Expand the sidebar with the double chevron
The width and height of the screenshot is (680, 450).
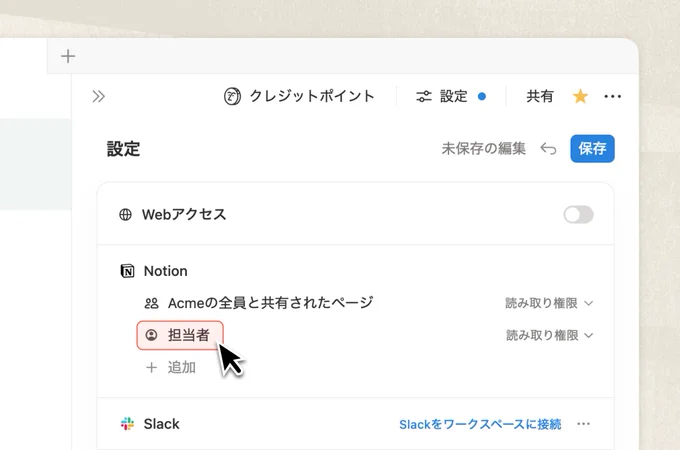[98, 96]
